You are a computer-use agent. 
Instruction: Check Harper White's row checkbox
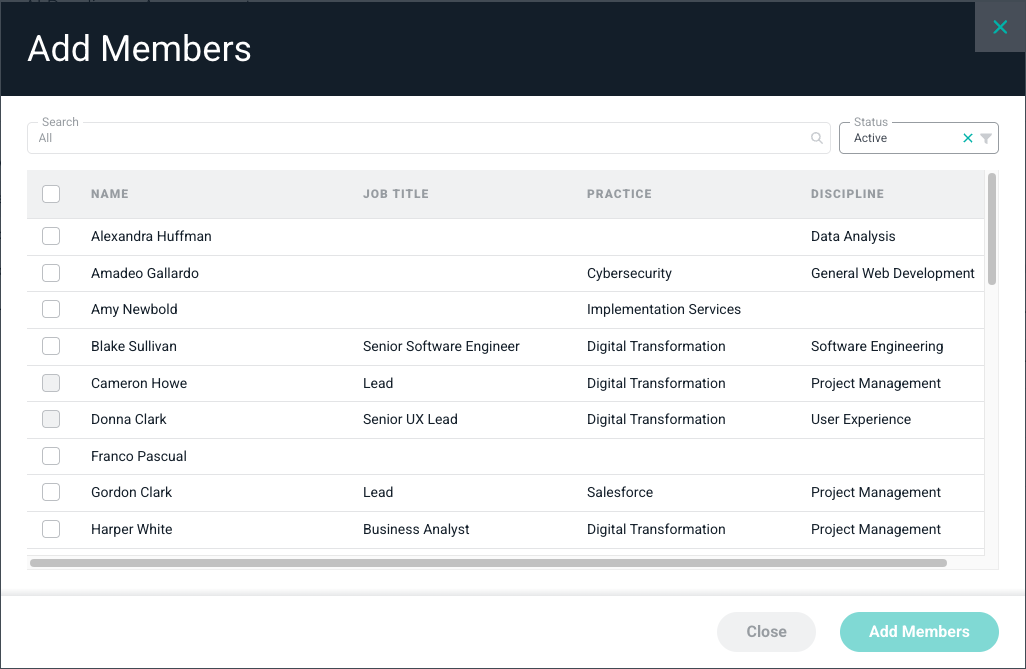coord(51,528)
